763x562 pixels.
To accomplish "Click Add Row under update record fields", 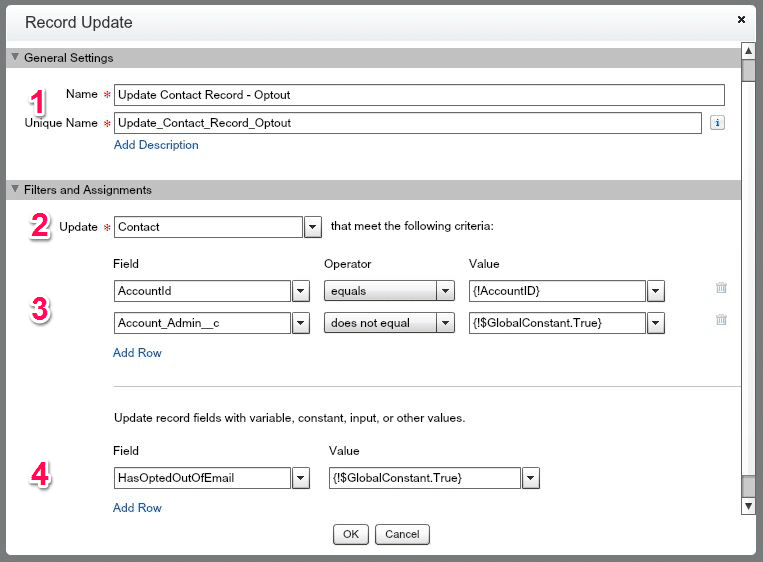I will tap(137, 508).
